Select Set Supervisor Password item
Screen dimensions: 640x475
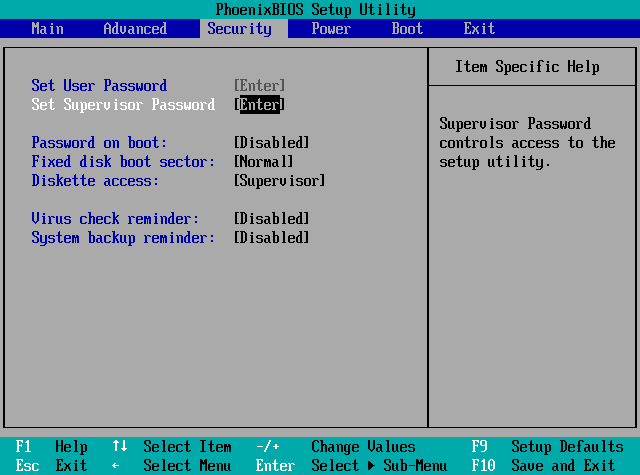[x=123, y=105]
